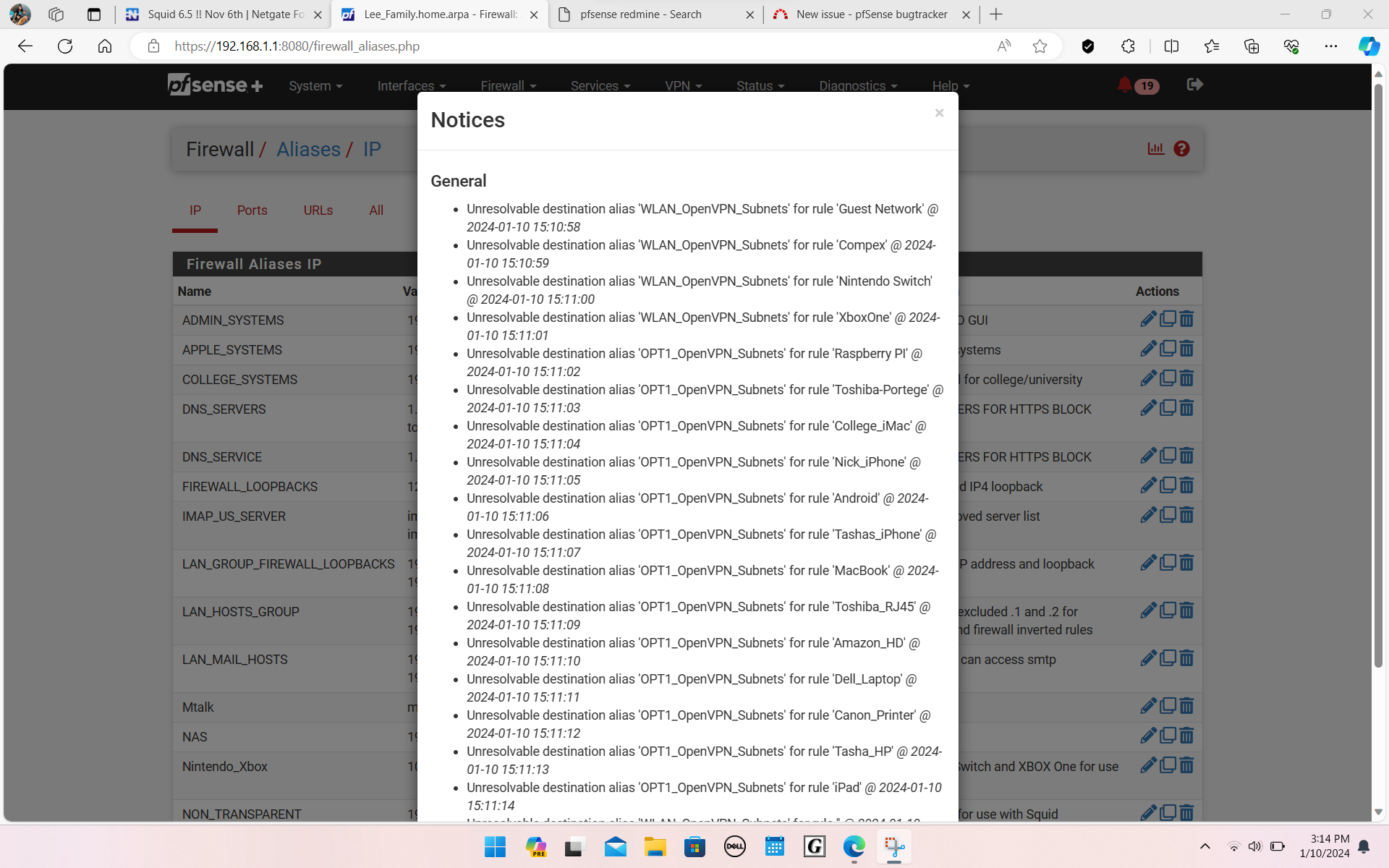The width and height of the screenshot is (1389, 868).
Task: Click the Aliases breadcrumb link
Action: [x=309, y=149]
